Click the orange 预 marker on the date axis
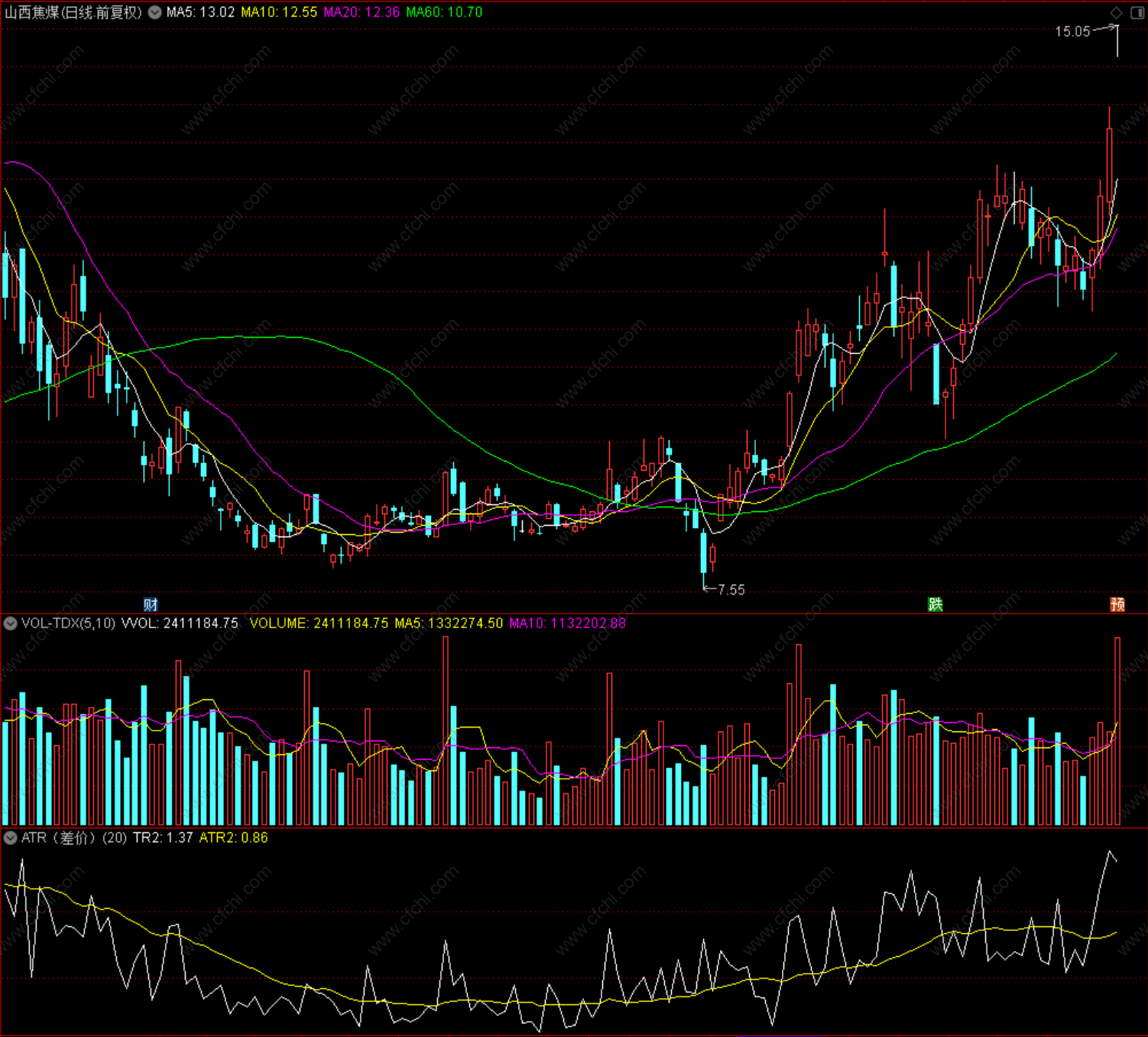Viewport: 1148px width, 1037px height. [x=1117, y=604]
